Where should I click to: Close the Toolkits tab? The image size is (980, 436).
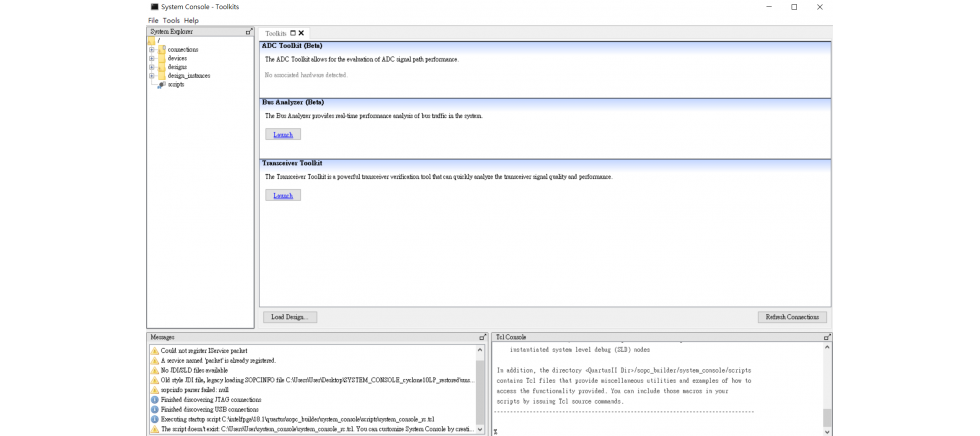point(301,33)
